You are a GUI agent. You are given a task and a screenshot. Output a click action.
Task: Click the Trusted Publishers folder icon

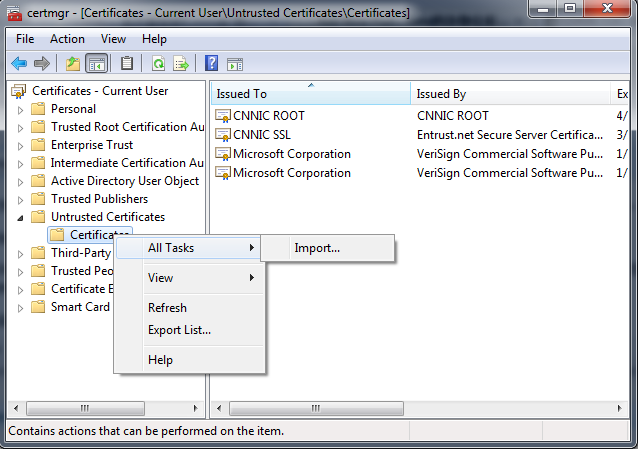point(38,199)
